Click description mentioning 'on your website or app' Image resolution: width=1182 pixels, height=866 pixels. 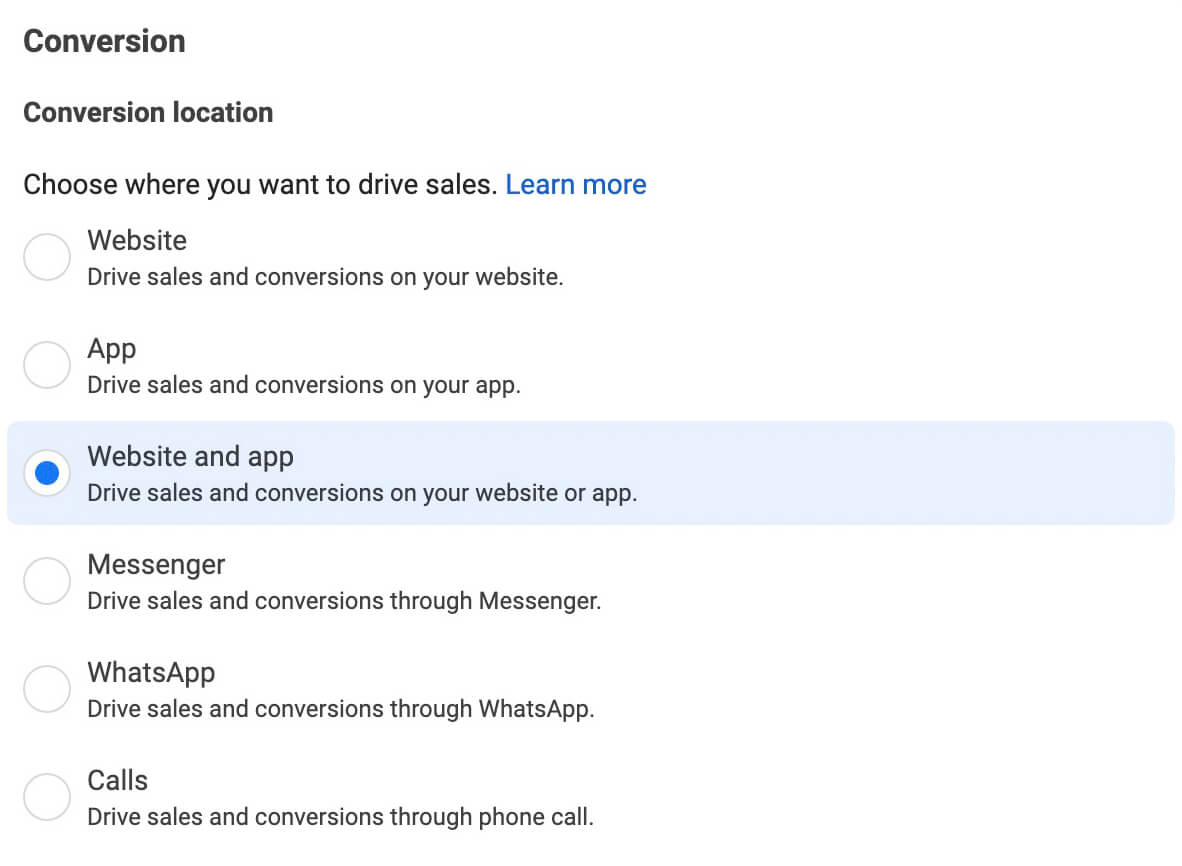coord(362,493)
